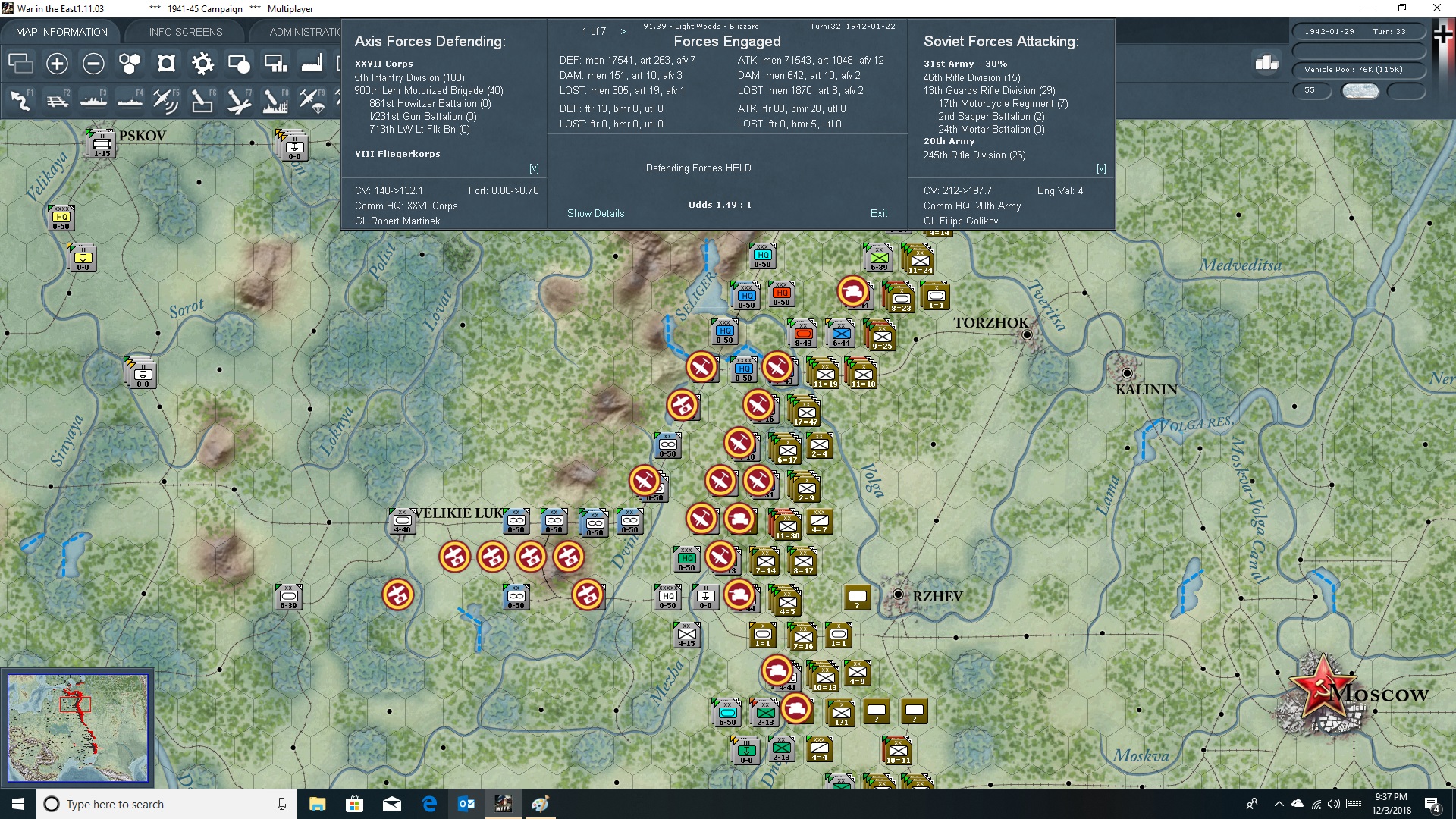Open Windows Start menu
The height and width of the screenshot is (819, 1456).
click(18, 804)
